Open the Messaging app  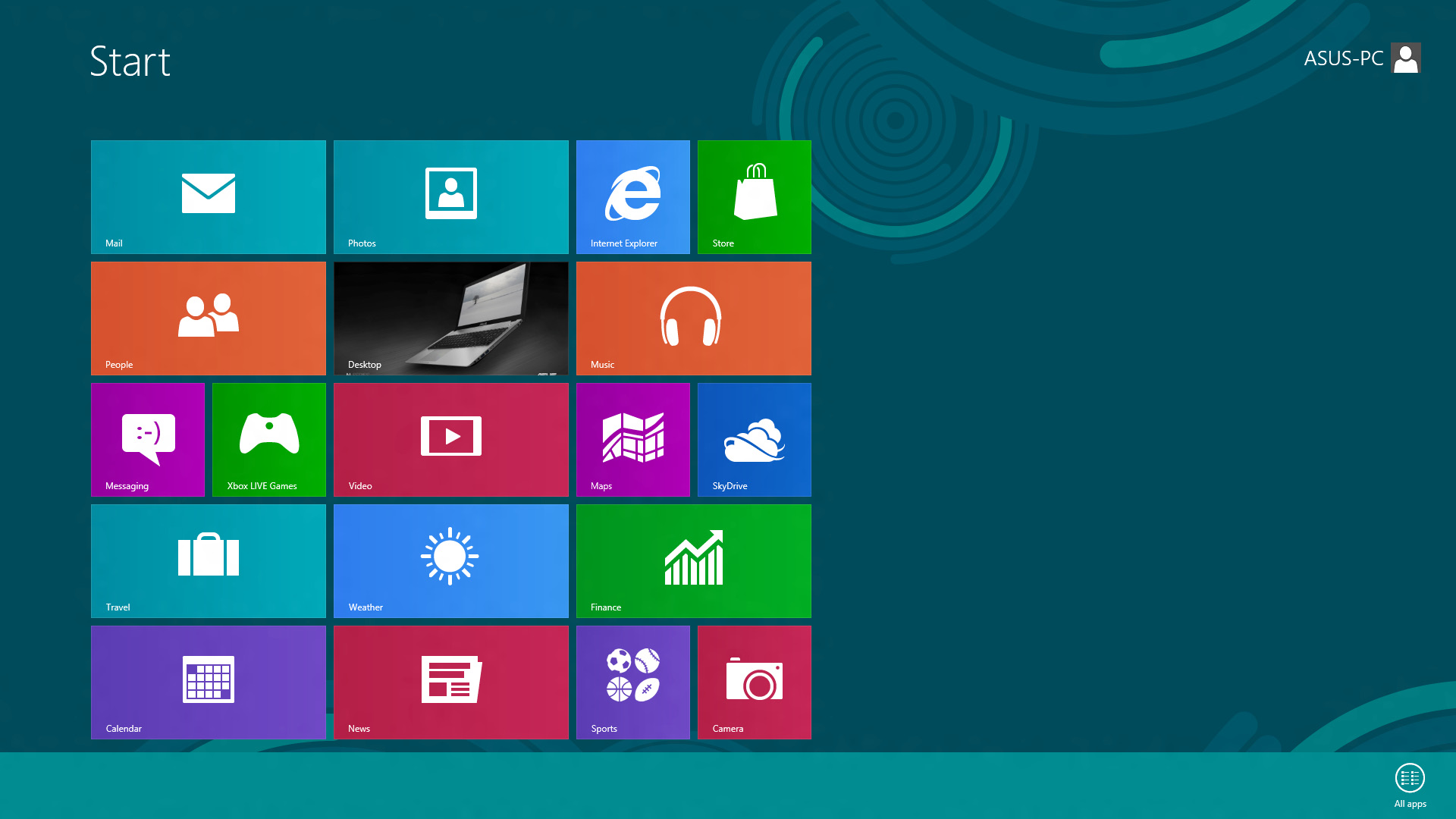(x=148, y=440)
